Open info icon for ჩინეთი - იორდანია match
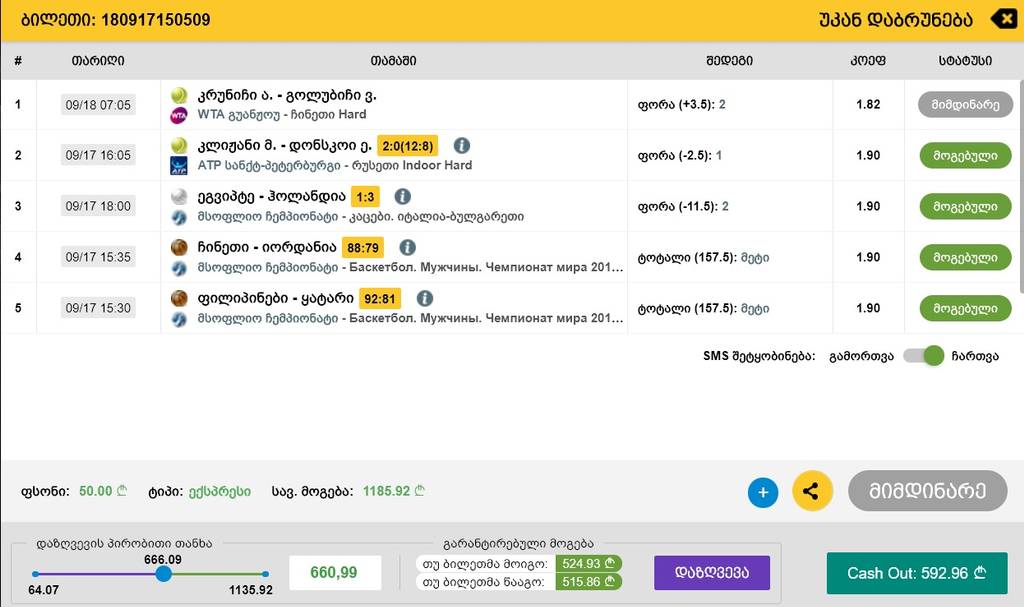Image resolution: width=1024 pixels, height=607 pixels. [408, 247]
